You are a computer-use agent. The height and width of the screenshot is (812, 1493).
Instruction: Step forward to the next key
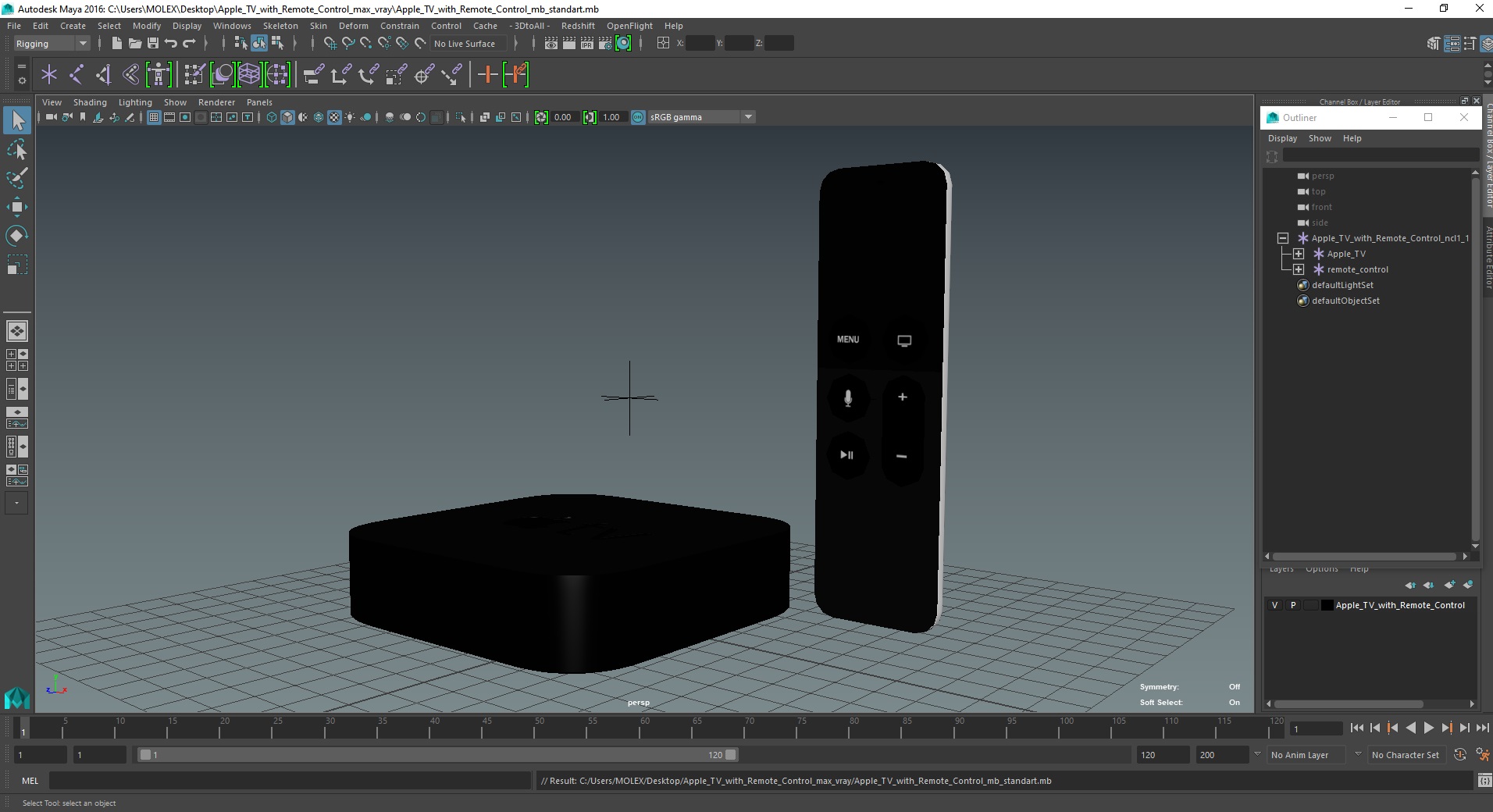pos(1446,728)
